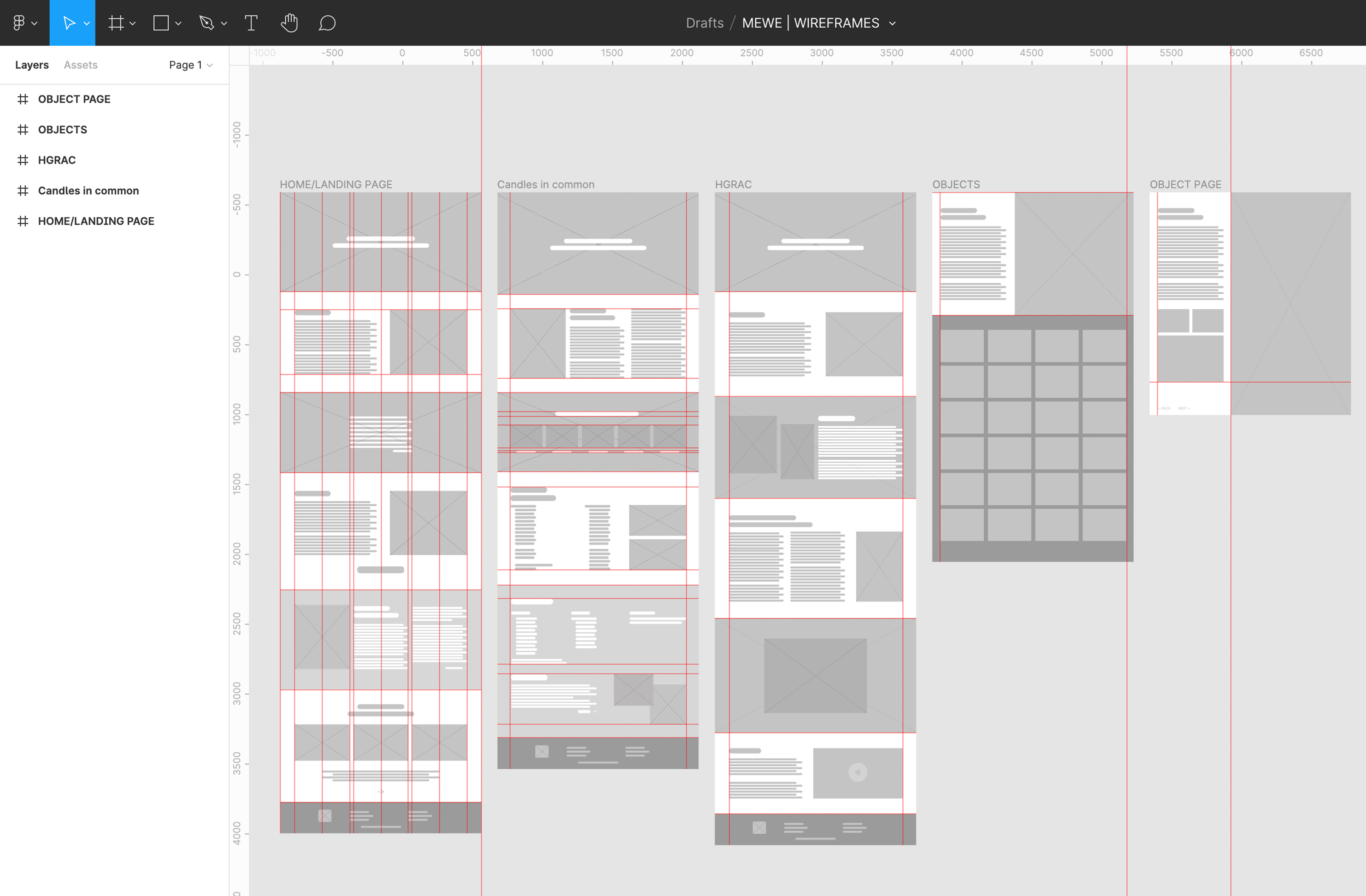The image size is (1366, 896).
Task: Select the Text tool
Action: [x=251, y=23]
